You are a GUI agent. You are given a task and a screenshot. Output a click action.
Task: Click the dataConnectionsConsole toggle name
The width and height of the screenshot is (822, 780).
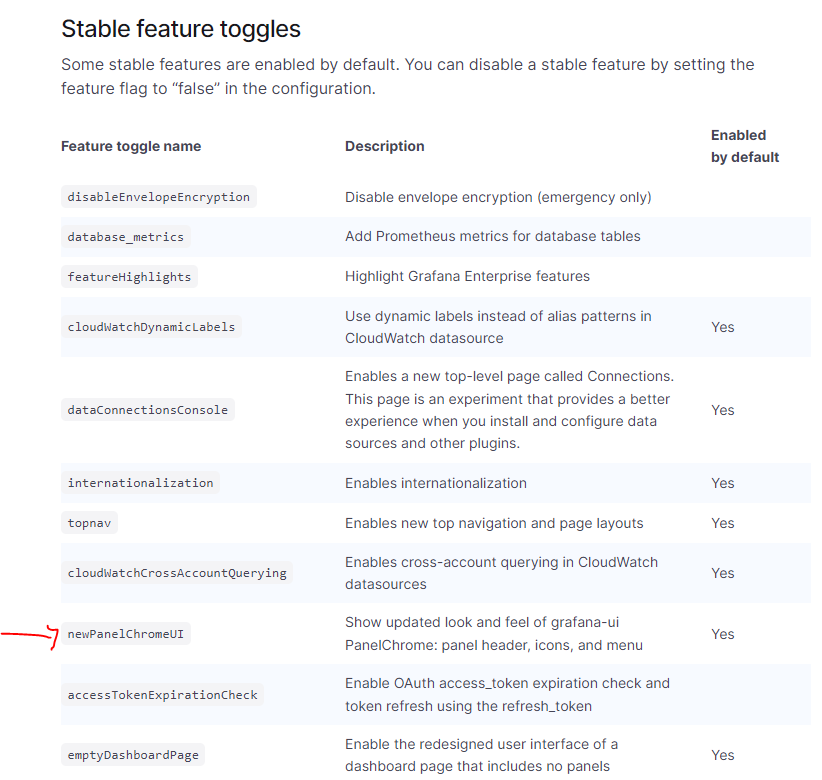[148, 409]
